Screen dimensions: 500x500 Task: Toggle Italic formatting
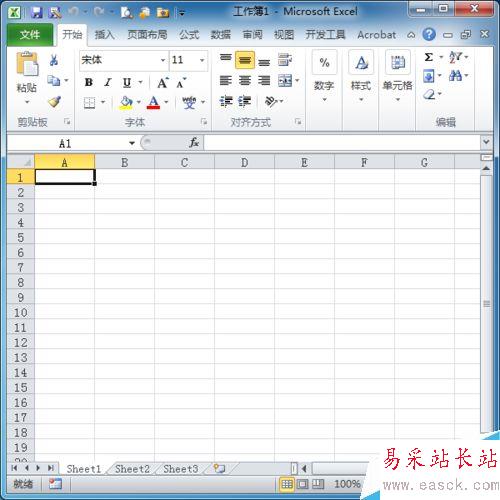tap(108, 82)
